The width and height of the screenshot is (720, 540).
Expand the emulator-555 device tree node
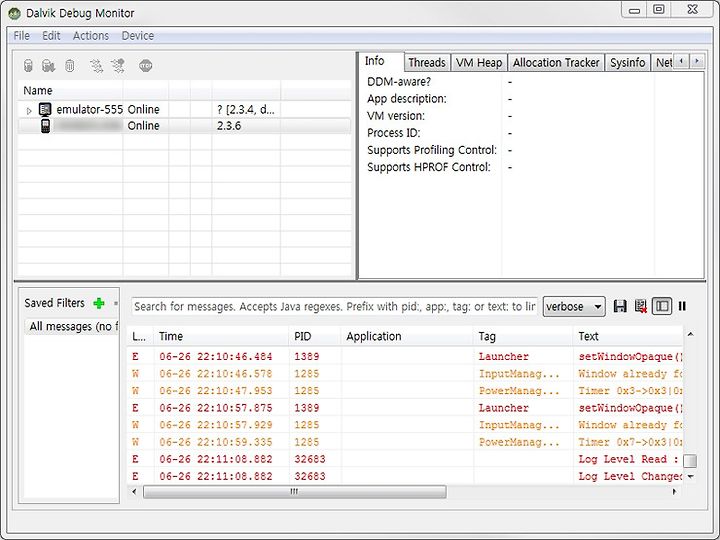coord(28,111)
